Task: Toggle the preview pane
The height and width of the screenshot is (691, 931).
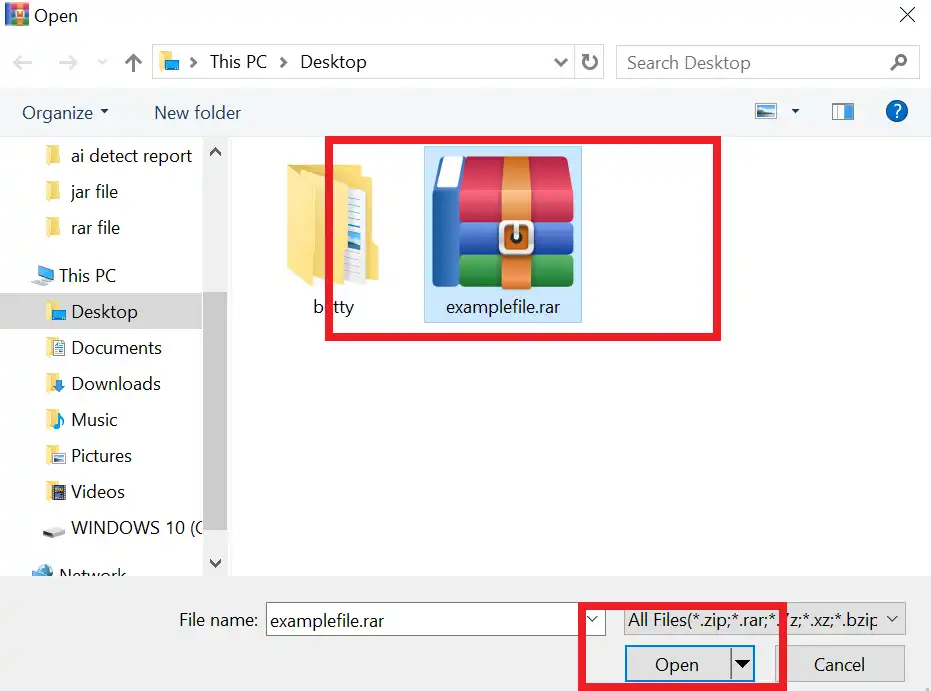Action: (843, 111)
